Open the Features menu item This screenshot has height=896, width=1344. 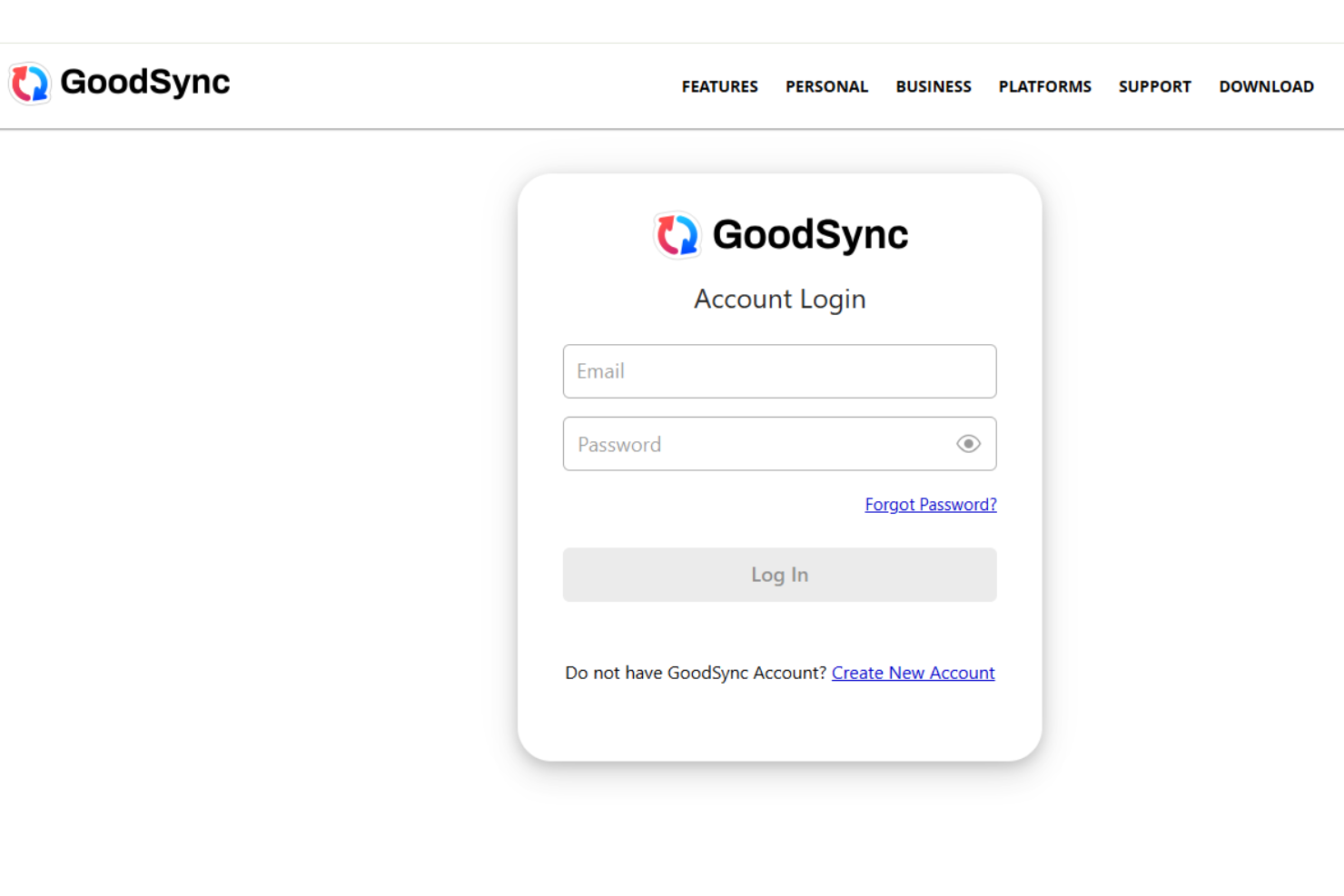(x=719, y=86)
